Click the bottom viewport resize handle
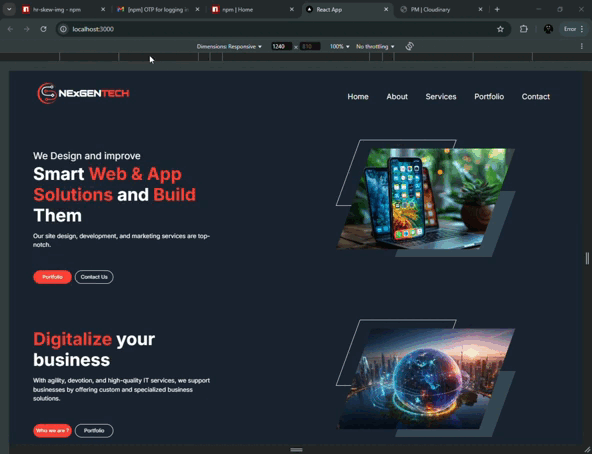This screenshot has height=454, width=592. point(296,449)
